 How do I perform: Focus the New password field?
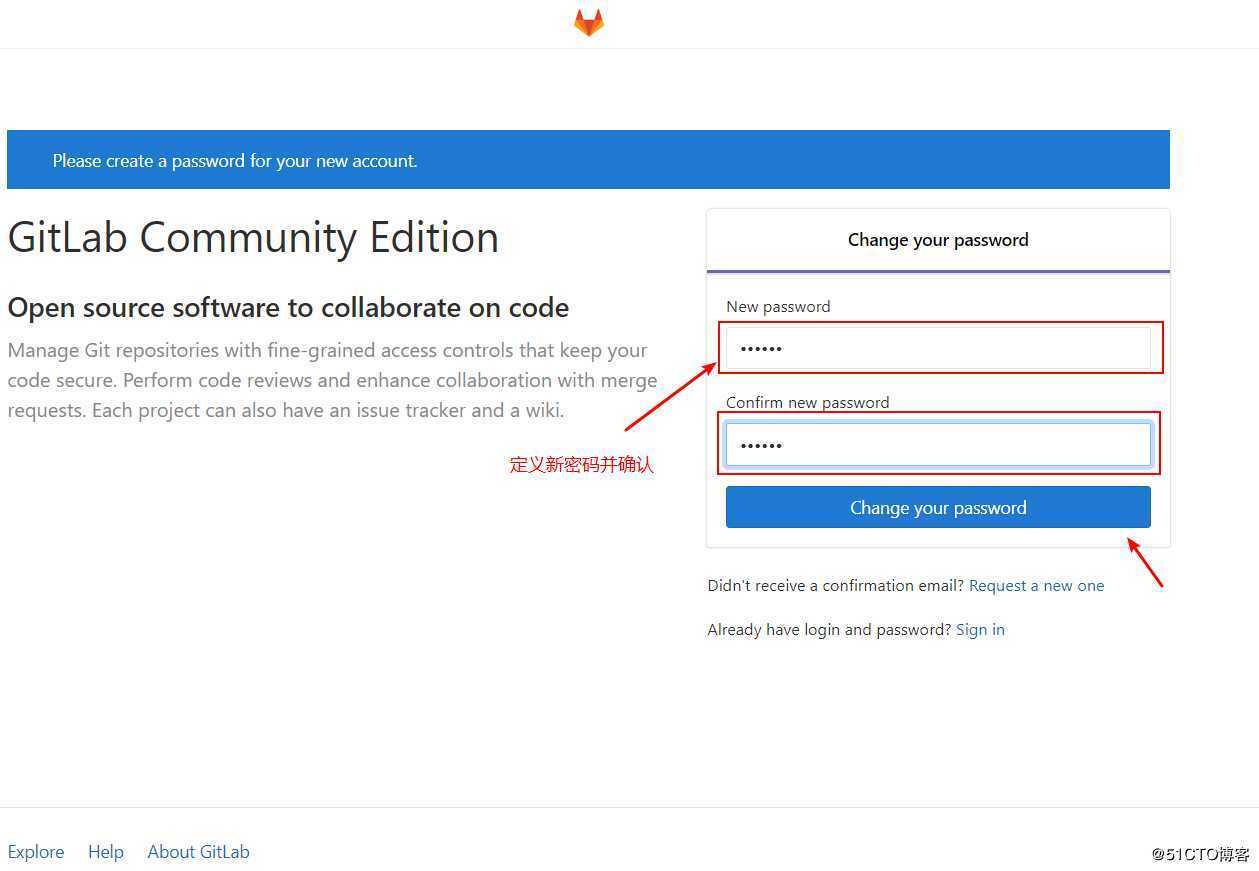[938, 348]
